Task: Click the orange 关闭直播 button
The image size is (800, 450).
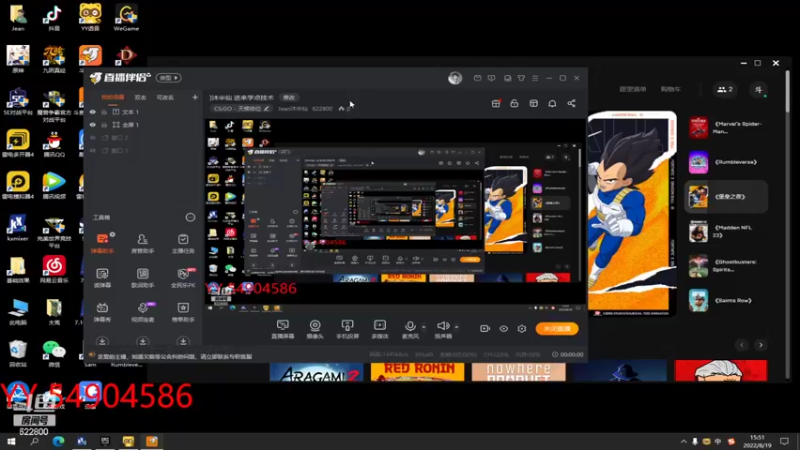Action: coord(557,329)
